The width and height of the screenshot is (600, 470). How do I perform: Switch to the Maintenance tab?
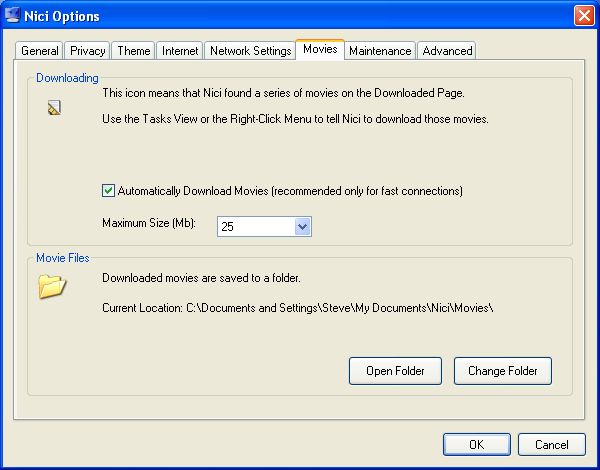click(380, 51)
